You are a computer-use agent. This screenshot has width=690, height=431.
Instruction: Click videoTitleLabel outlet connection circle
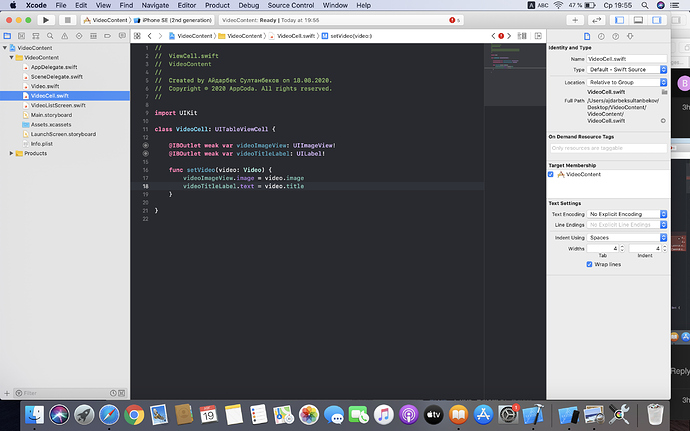[146, 154]
